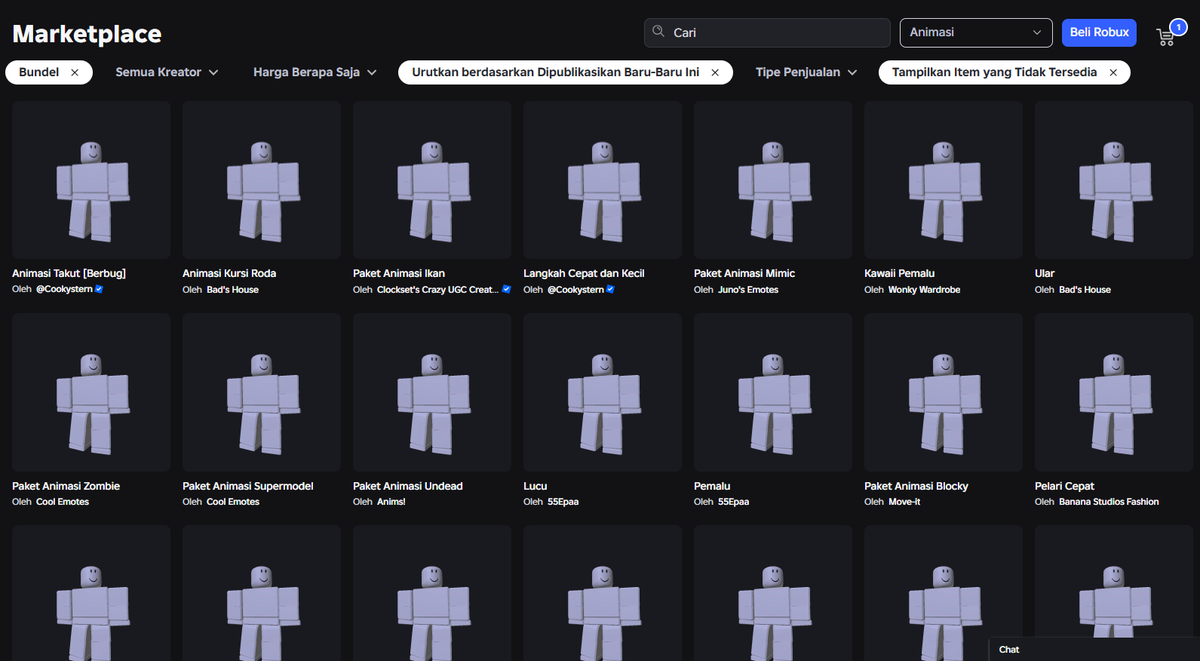Open Langkah Cepat dan Kecil thumbnail

tap(603, 180)
